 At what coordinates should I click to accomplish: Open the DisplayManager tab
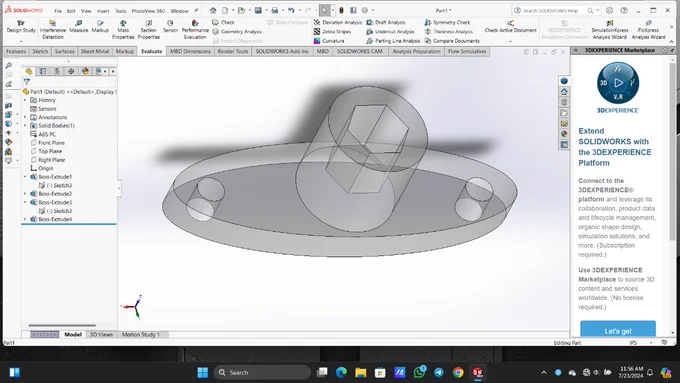(85, 71)
